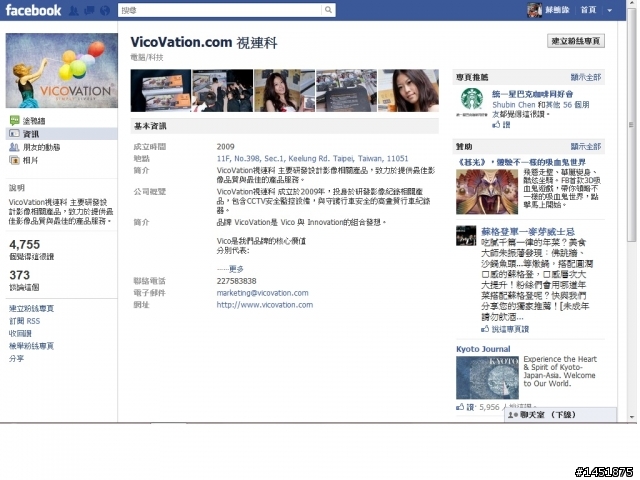Click the 電腦/科技 category text
Viewport: 640px width, 480px height.
point(147,57)
